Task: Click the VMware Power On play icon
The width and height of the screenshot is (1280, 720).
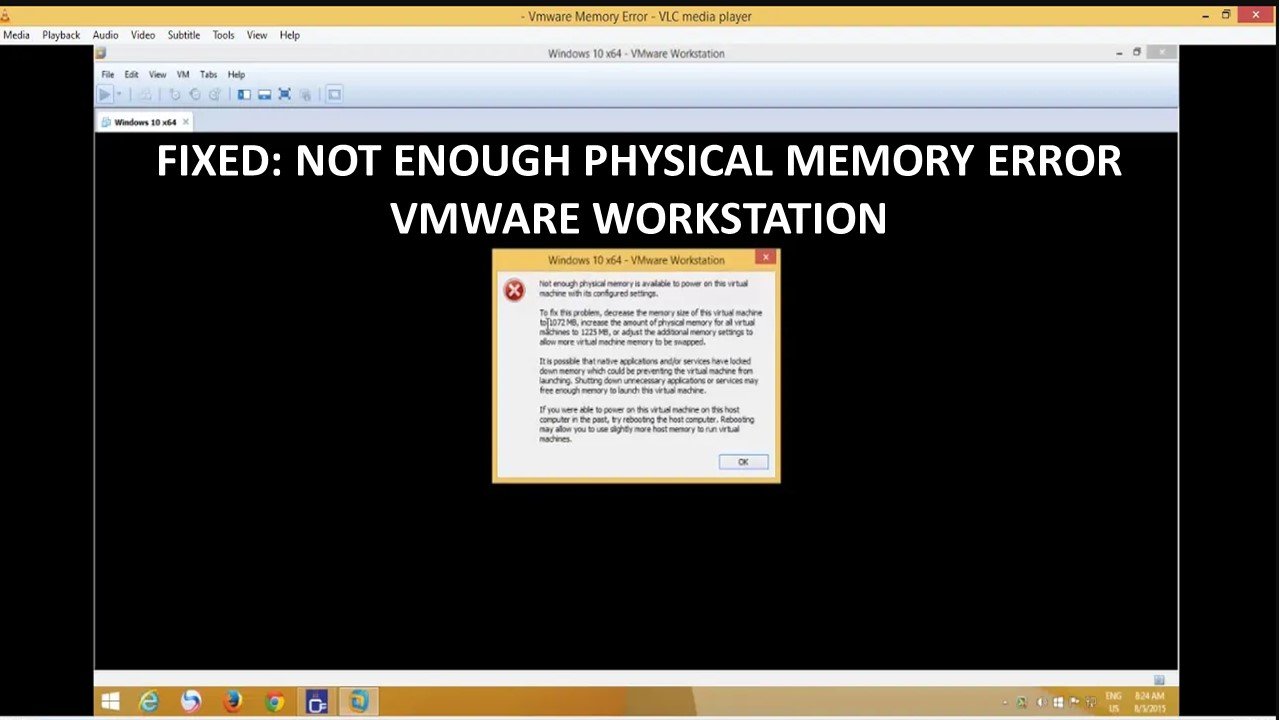Action: (x=104, y=94)
